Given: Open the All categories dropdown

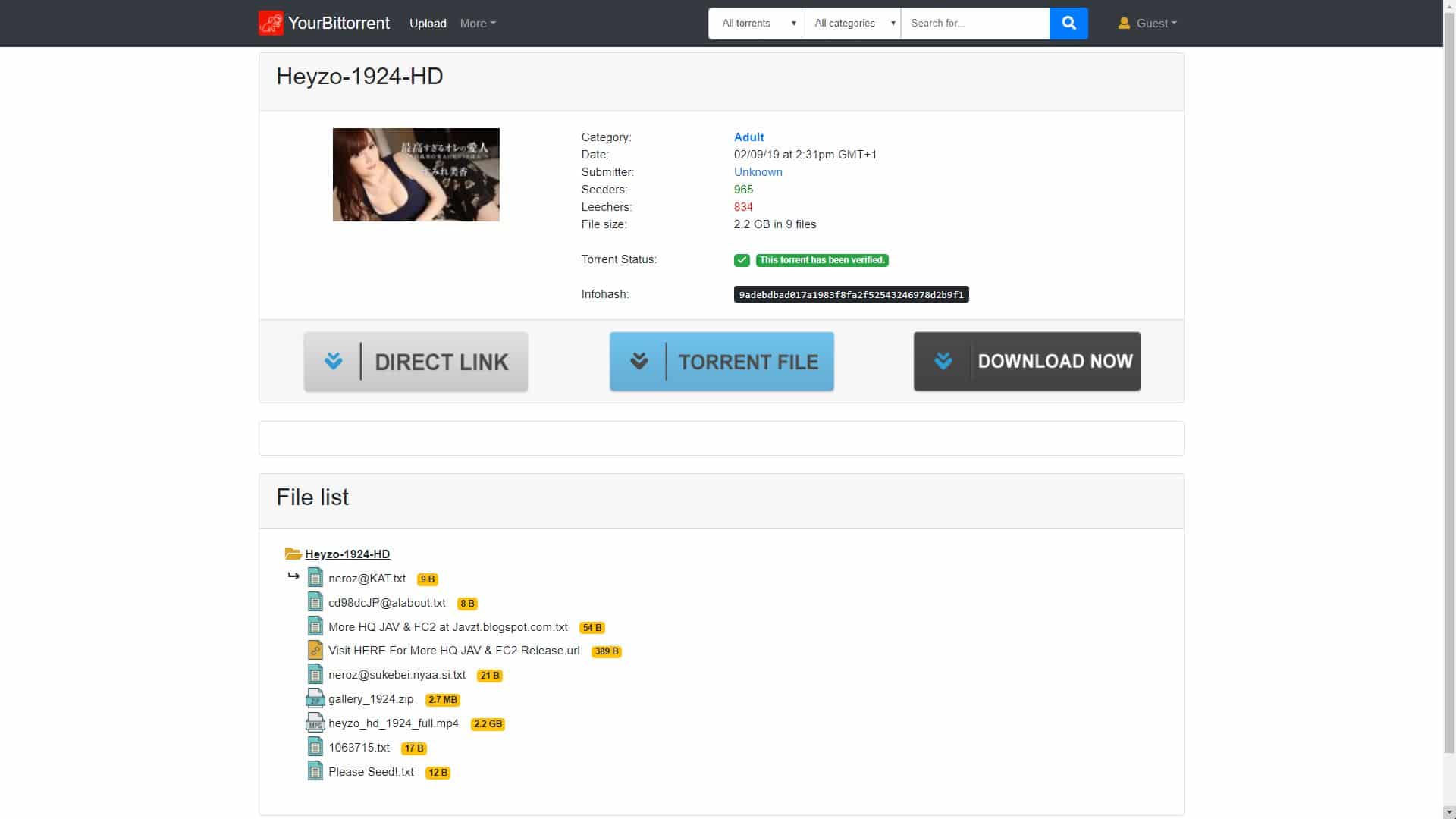Looking at the screenshot, I should pos(851,24).
